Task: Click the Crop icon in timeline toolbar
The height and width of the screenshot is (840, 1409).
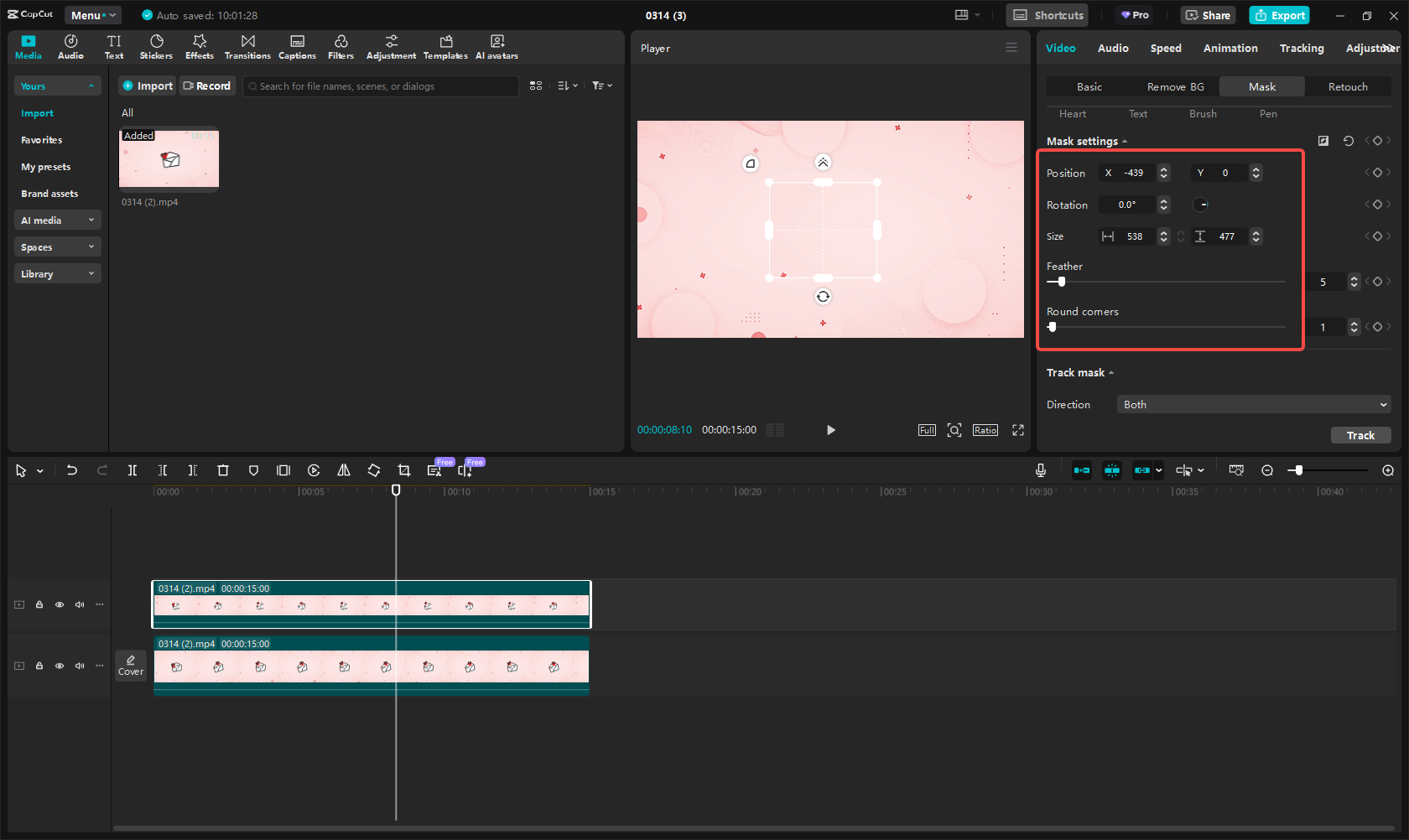Action: (x=404, y=470)
